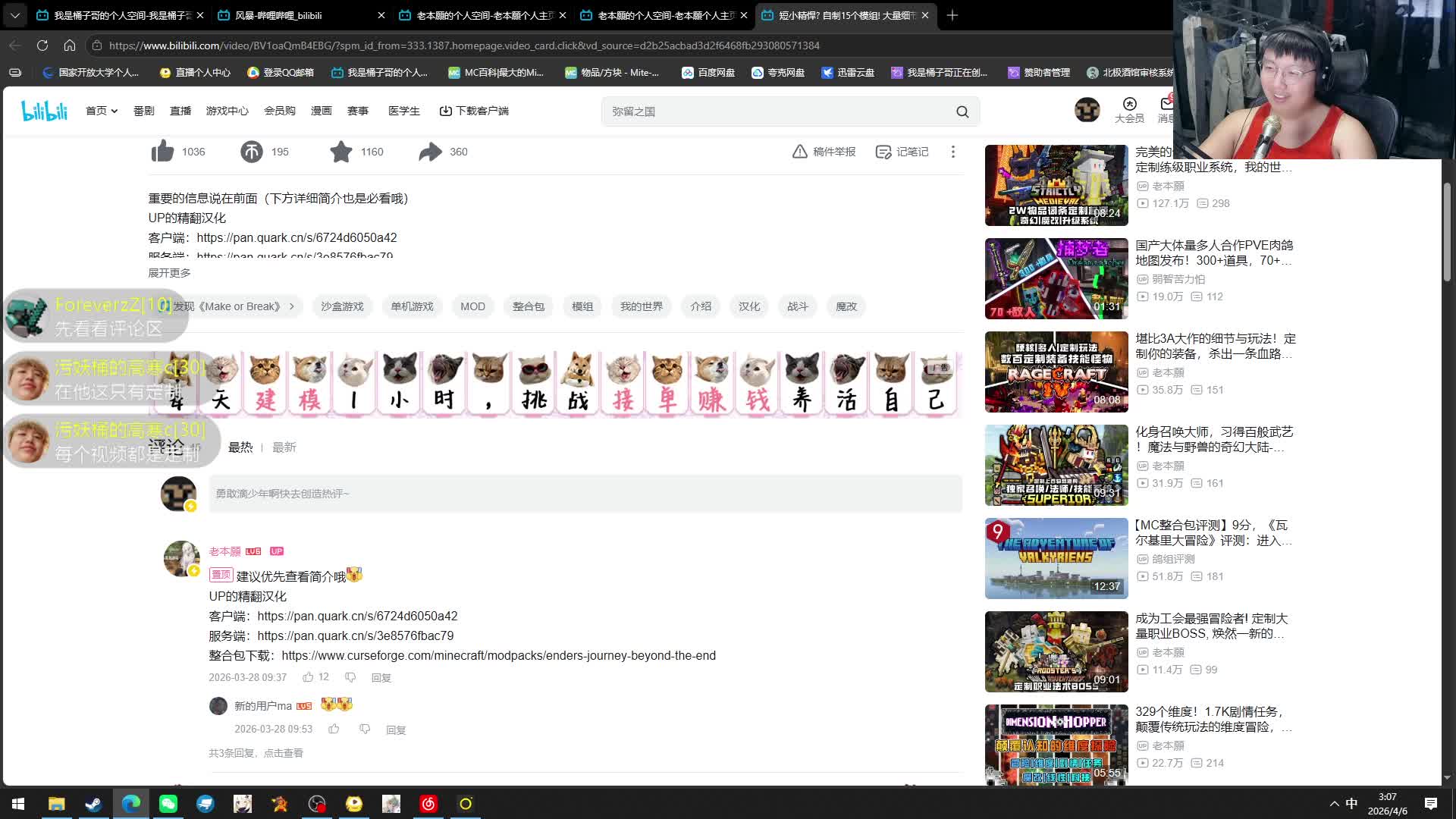Click the 整合包 tag link
Image resolution: width=1456 pixels, height=819 pixels.
click(x=528, y=306)
